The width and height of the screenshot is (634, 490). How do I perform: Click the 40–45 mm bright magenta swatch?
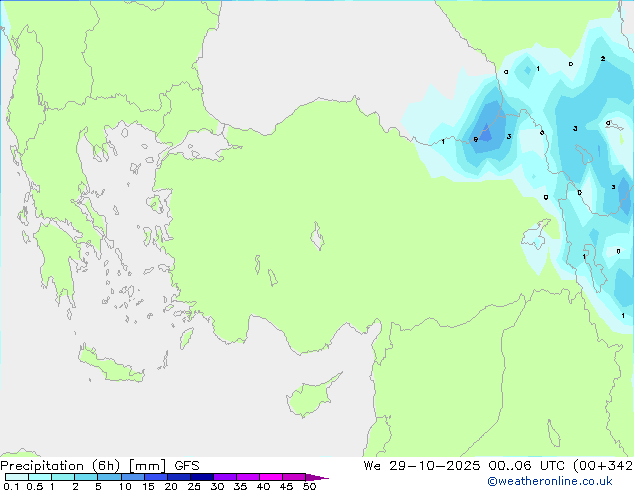(271, 477)
